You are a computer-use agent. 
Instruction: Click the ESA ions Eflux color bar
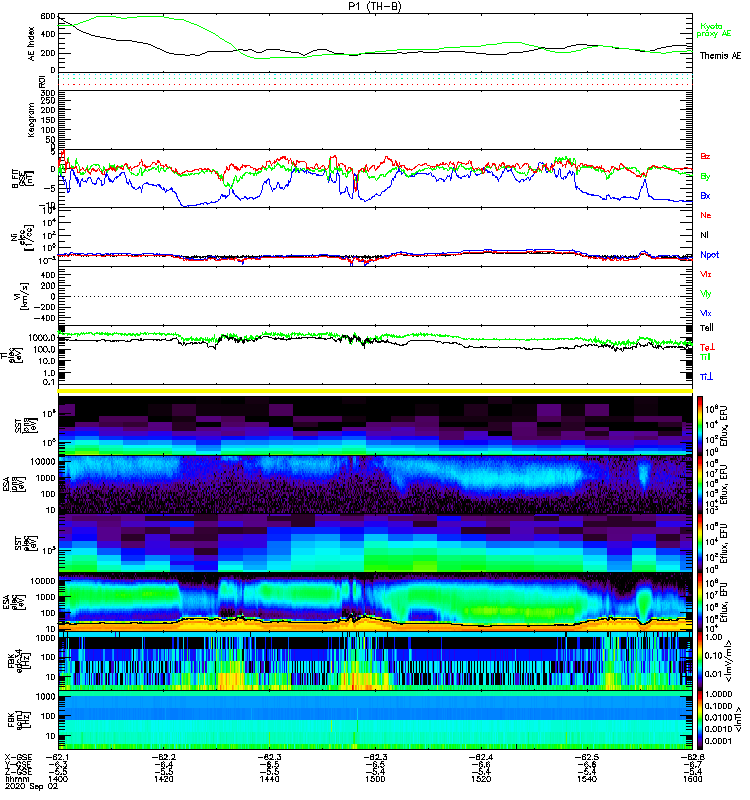(700, 484)
